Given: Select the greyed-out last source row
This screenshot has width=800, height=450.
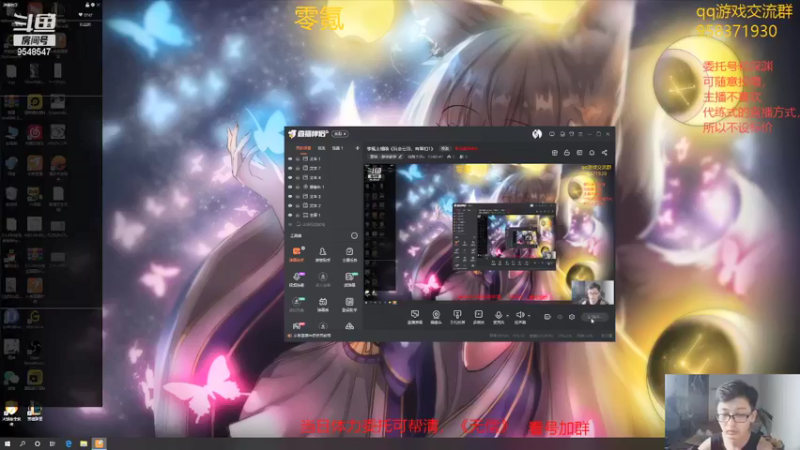Looking at the screenshot, I should tap(323, 224).
